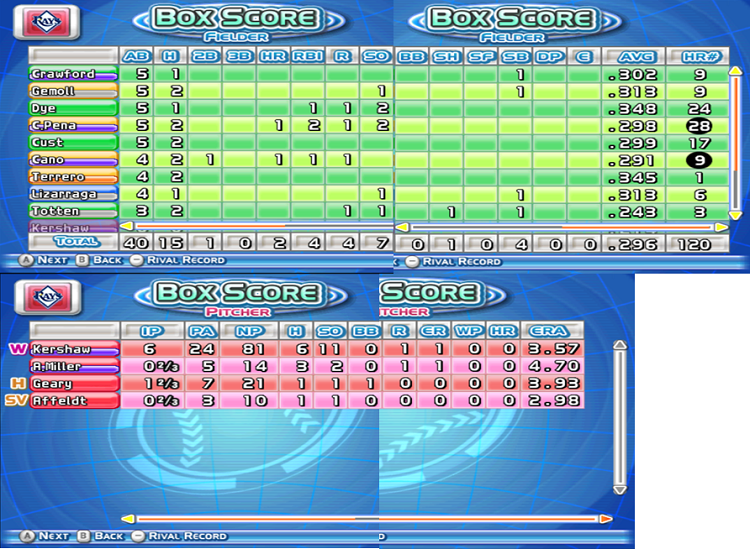Select Kershaw in the pitcher table
This screenshot has width=750, height=549.
pyautogui.click(x=75, y=349)
